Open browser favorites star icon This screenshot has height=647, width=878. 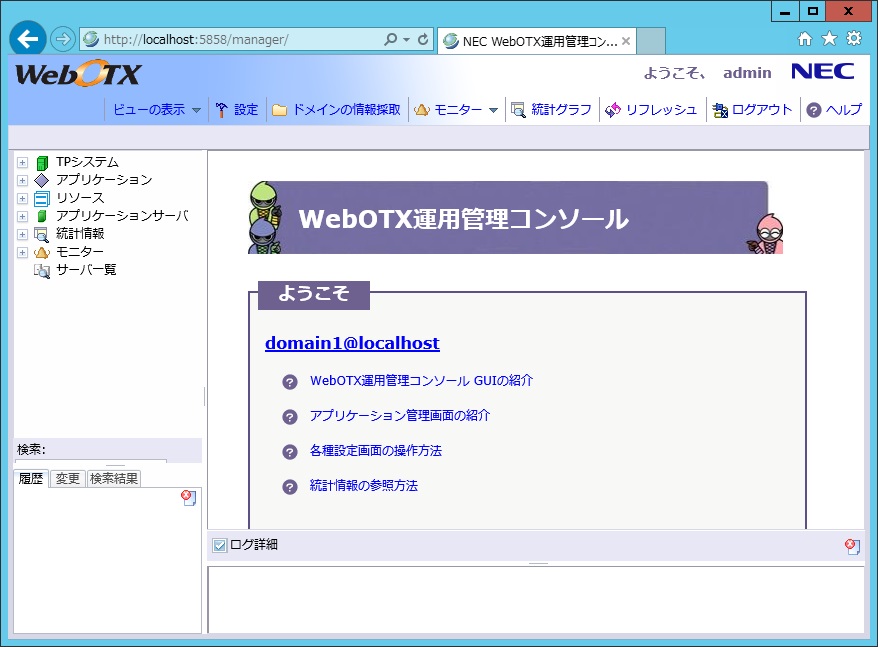point(829,39)
